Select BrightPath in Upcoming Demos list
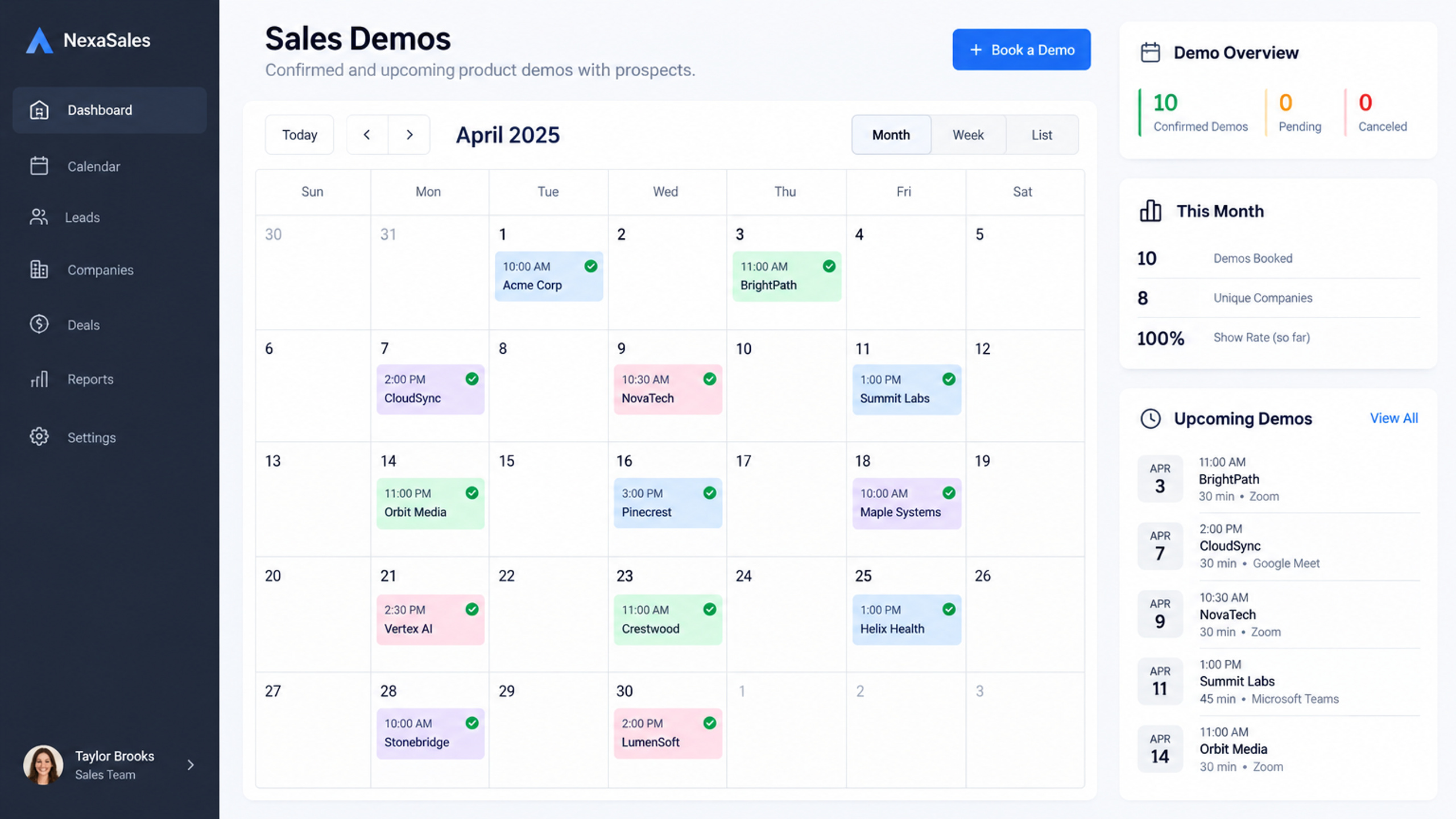The width and height of the screenshot is (1456, 819). [1279, 479]
